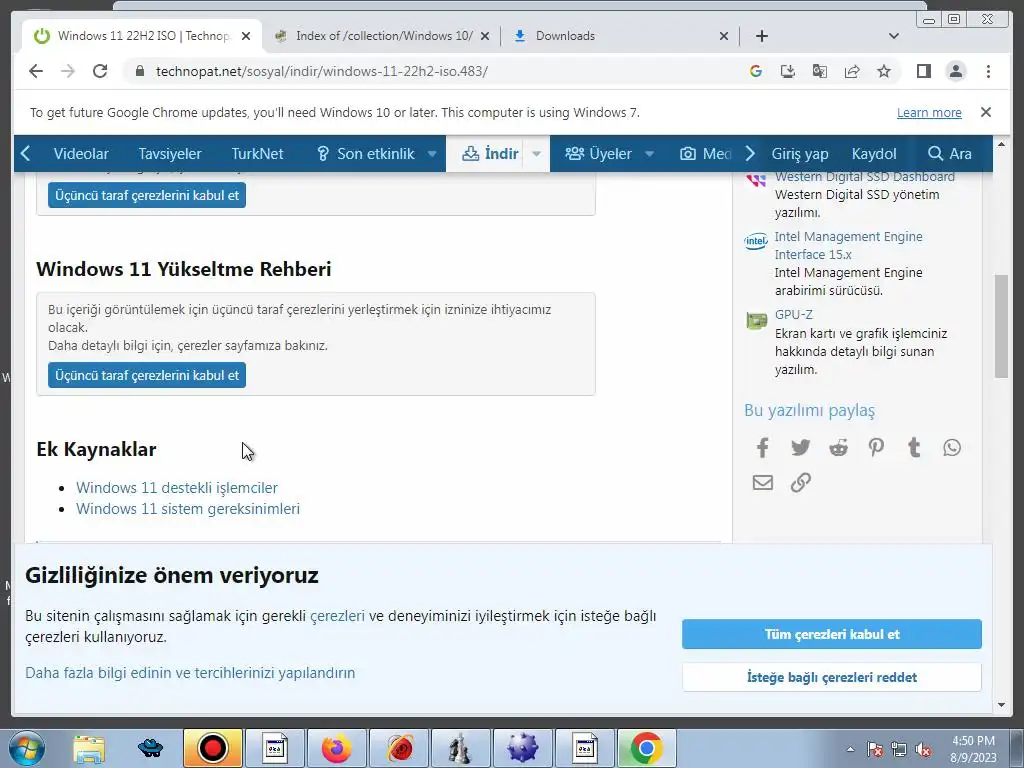
Task: Click the network tray icon
Action: [899, 750]
